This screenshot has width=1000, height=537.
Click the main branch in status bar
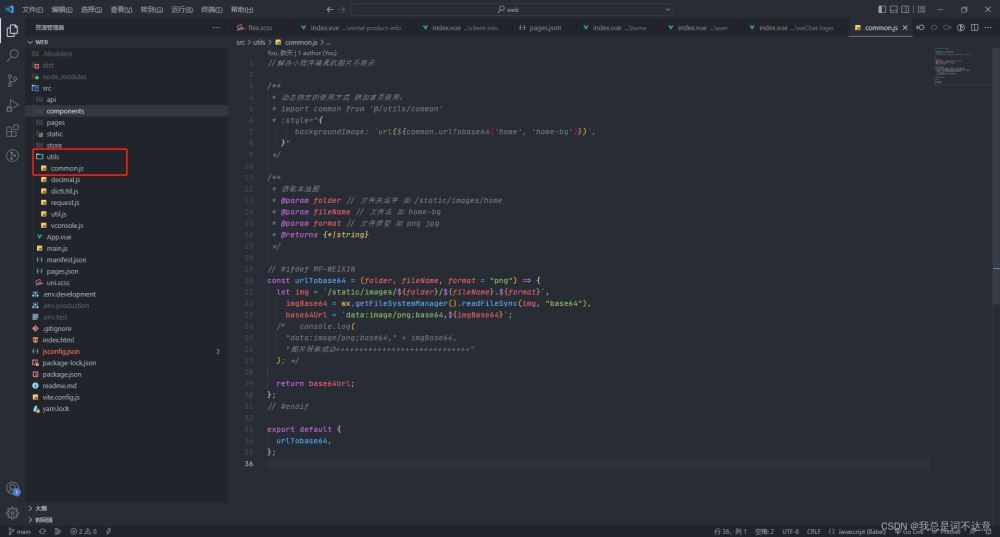coord(19,531)
